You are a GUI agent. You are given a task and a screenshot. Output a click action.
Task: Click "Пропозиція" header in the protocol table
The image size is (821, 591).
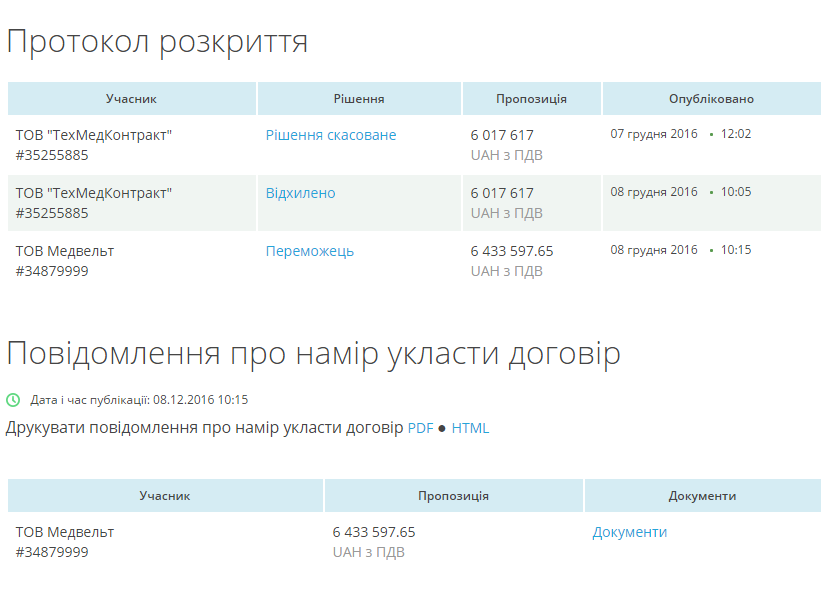[x=531, y=99]
